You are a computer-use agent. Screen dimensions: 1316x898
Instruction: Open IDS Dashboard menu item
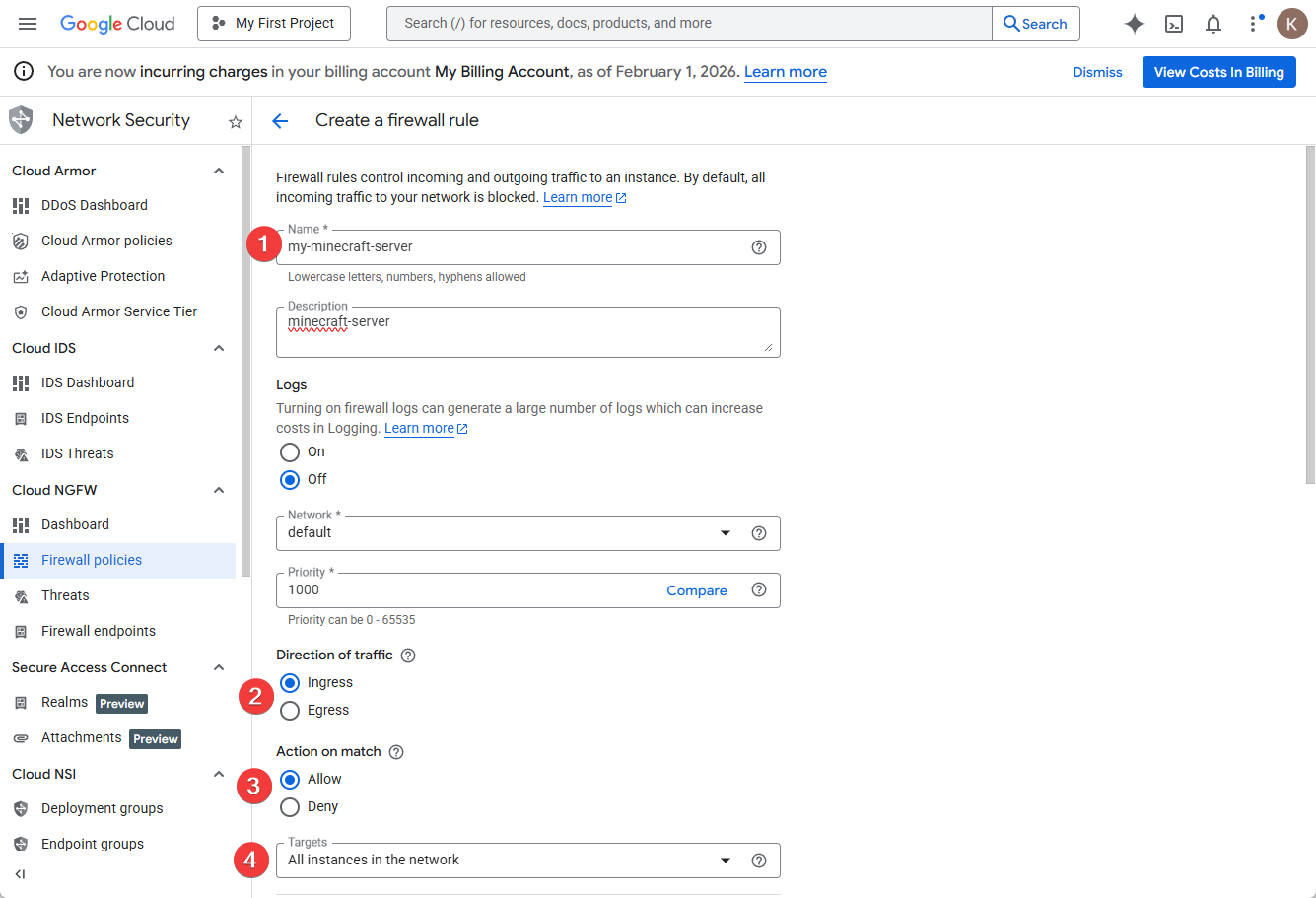point(118,383)
